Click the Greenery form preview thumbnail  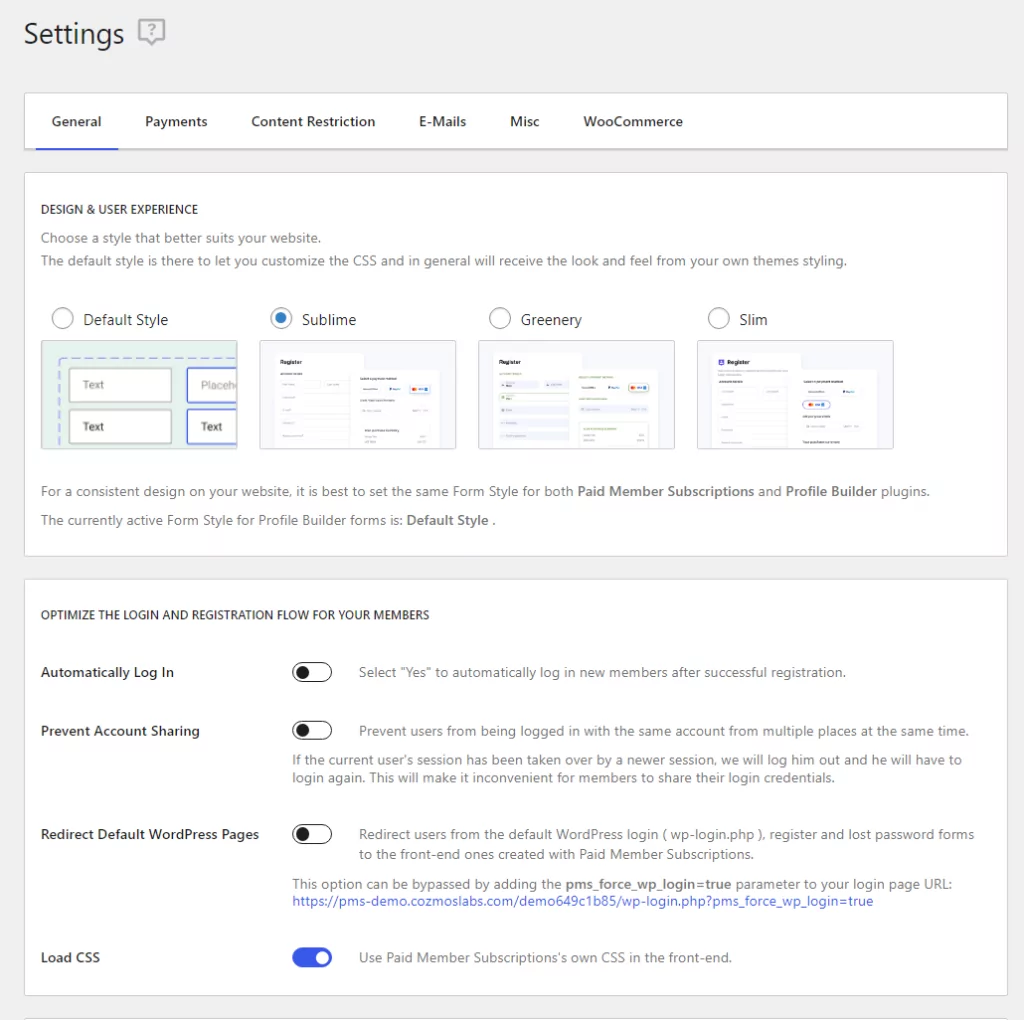pyautogui.click(x=577, y=394)
